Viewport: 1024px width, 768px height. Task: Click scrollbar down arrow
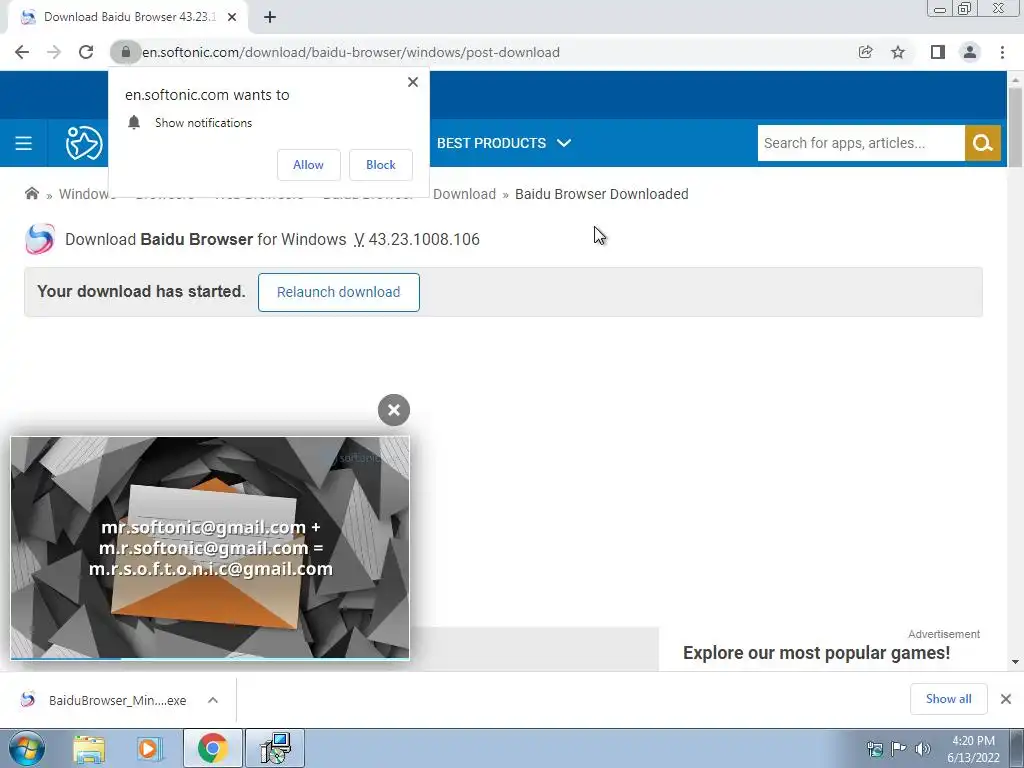point(1015,662)
